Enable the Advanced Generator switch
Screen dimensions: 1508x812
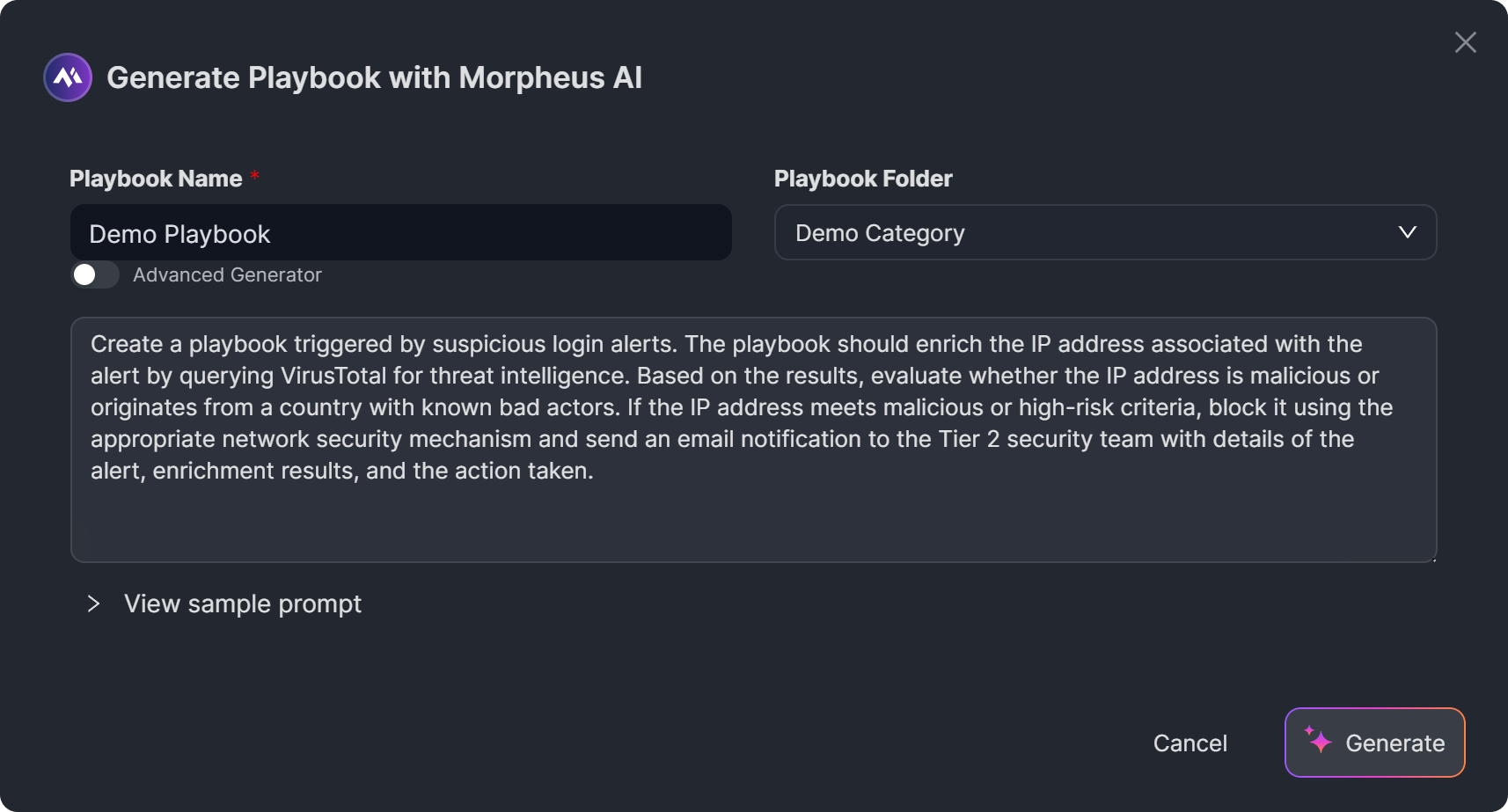(x=95, y=275)
